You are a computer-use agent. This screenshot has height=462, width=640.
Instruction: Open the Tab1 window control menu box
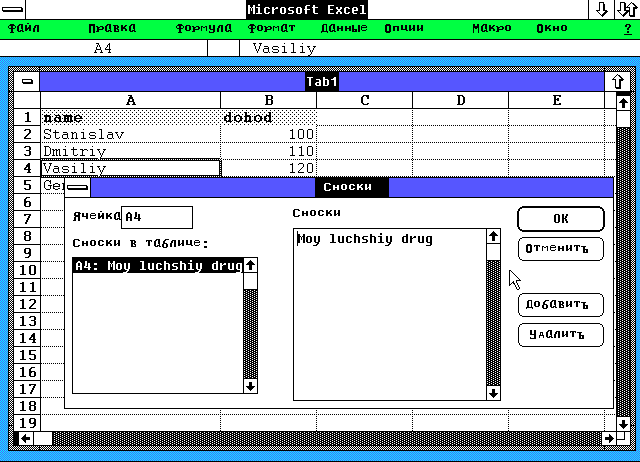point(27,81)
